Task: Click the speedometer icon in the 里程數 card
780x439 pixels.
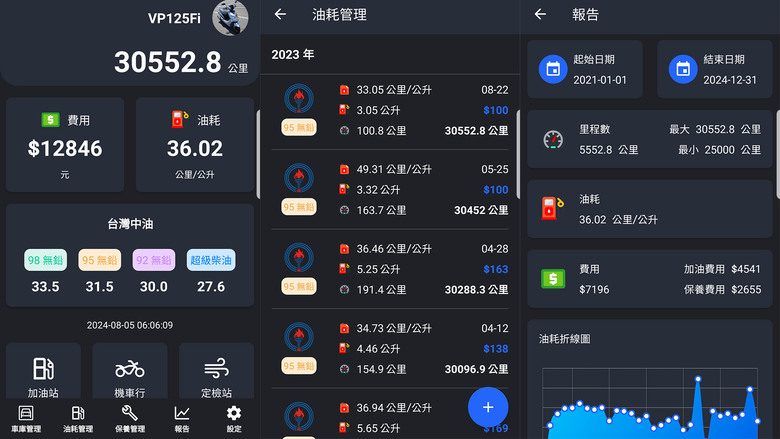Action: pos(553,139)
